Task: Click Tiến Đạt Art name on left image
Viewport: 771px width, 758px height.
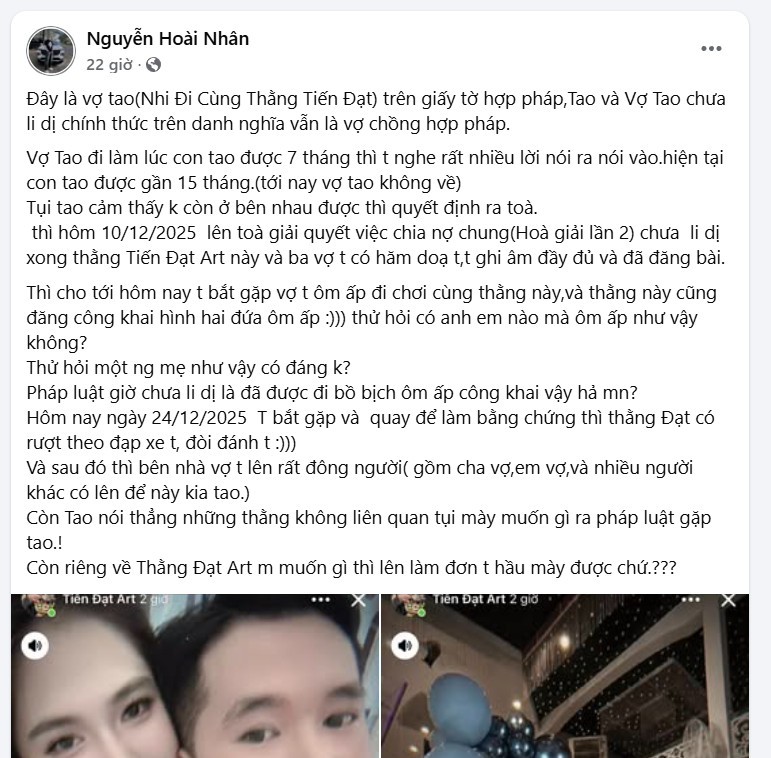Action: click(x=99, y=599)
